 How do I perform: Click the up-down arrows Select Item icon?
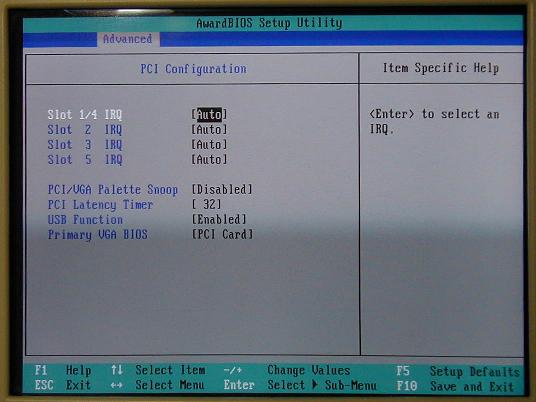[117, 370]
